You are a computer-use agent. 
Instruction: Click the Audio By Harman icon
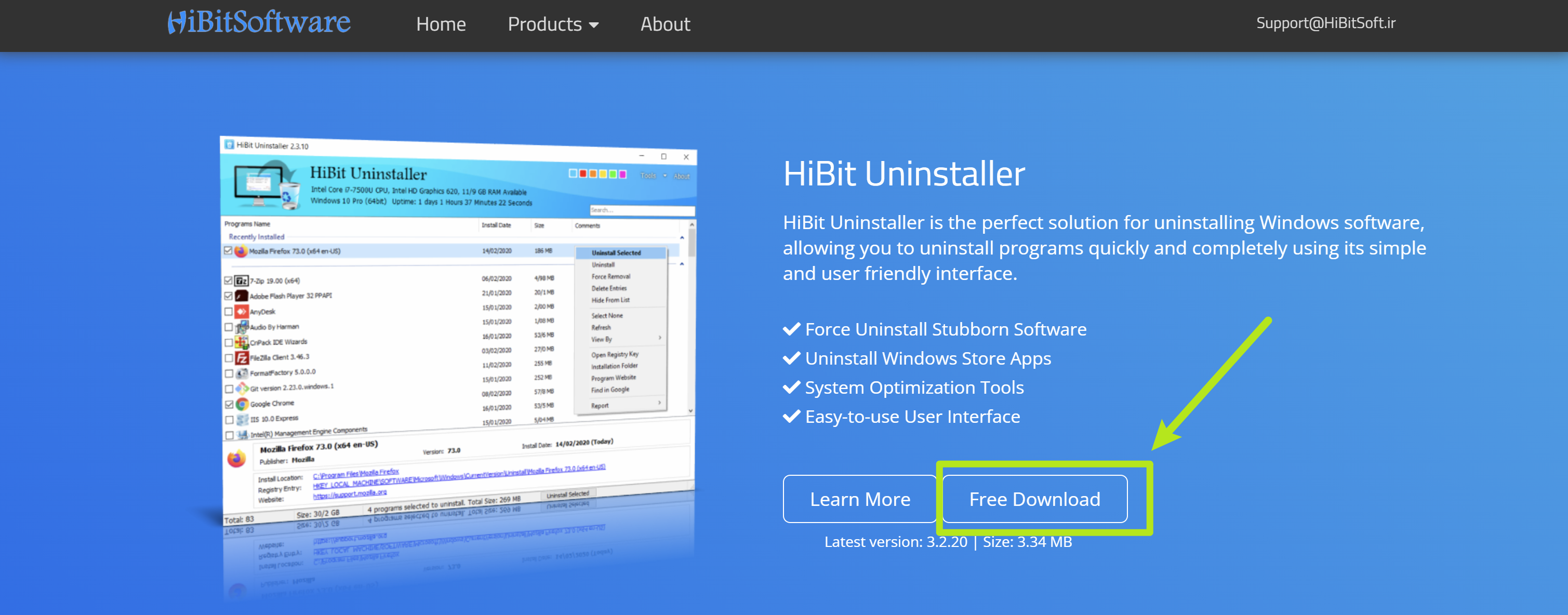(242, 327)
